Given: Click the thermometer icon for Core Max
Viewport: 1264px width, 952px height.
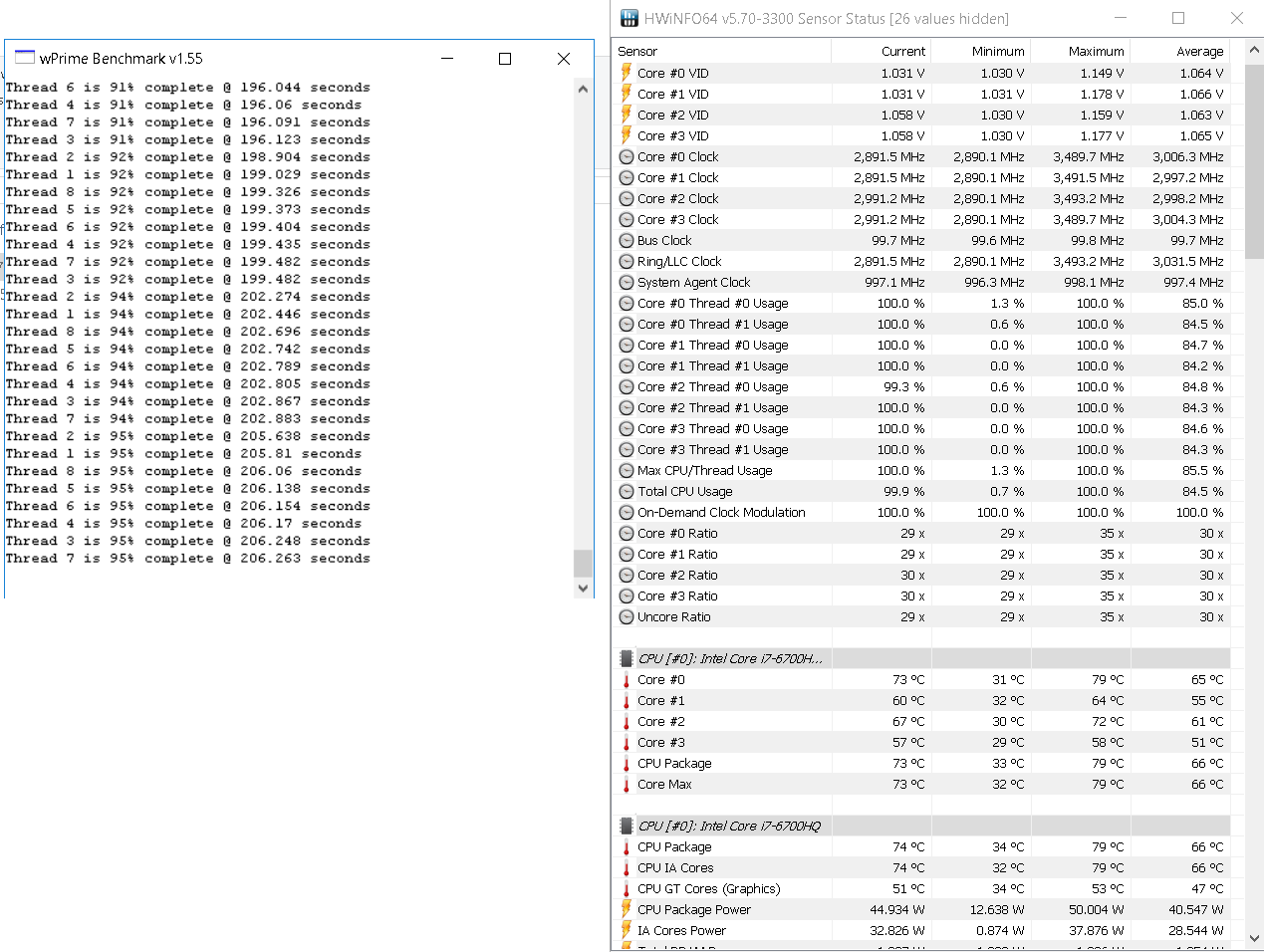Looking at the screenshot, I should click(x=626, y=784).
